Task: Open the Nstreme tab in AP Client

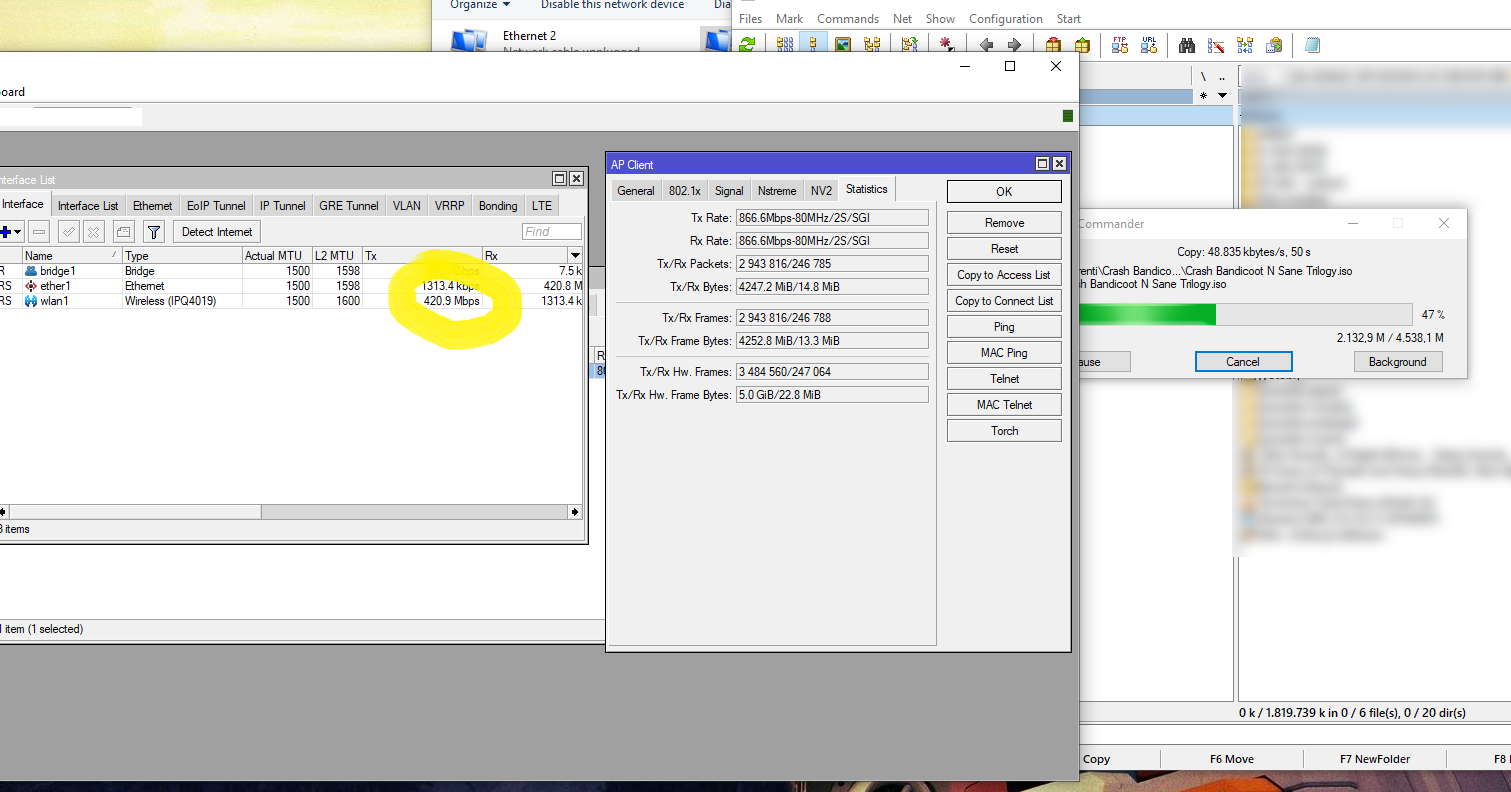Action: coord(777,190)
